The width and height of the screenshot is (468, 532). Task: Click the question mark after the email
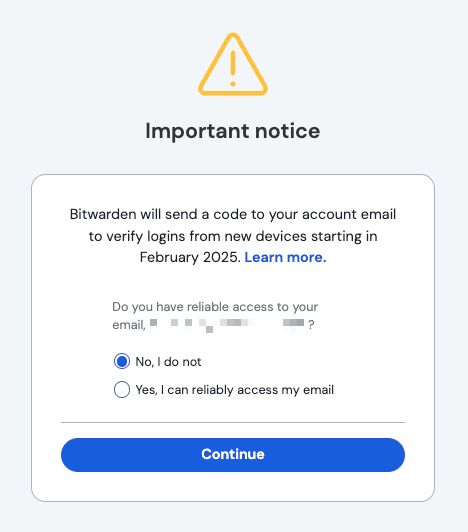[x=311, y=325]
